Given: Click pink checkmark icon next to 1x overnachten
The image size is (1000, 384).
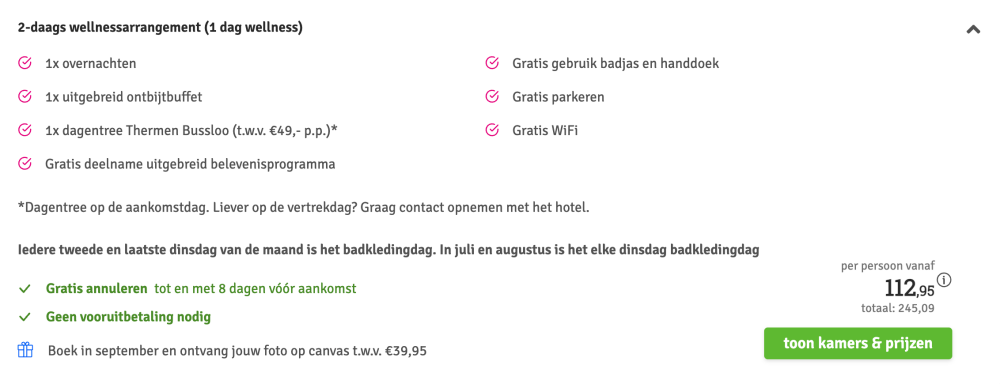Looking at the screenshot, I should pyautogui.click(x=25, y=63).
